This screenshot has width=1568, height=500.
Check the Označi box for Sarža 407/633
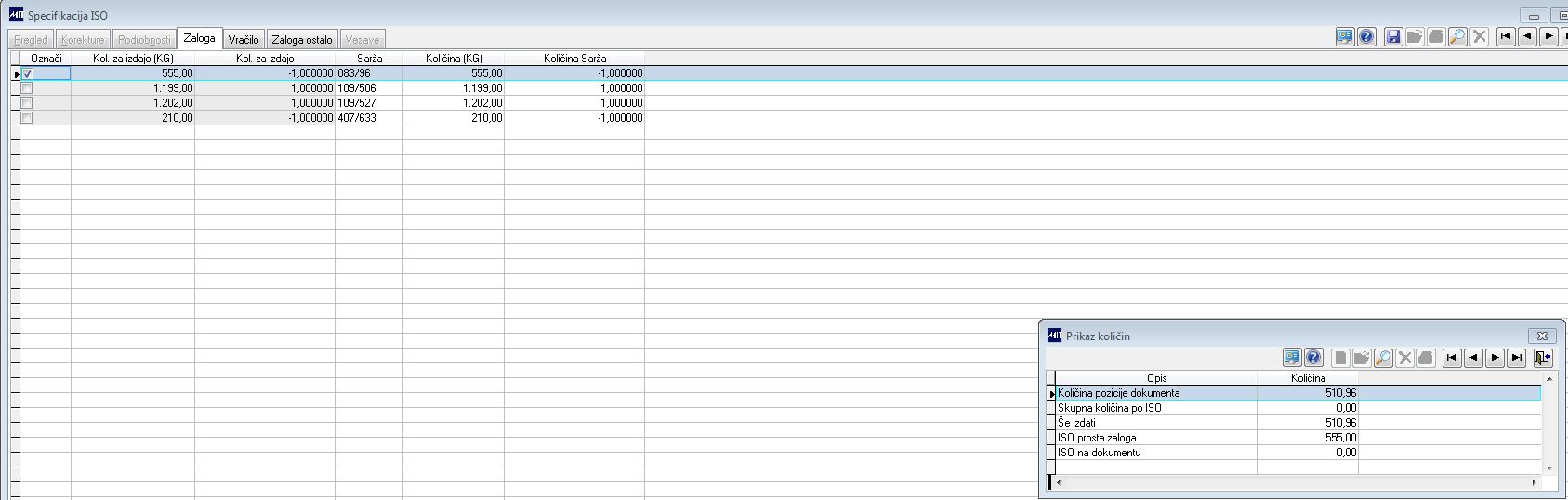point(27,118)
